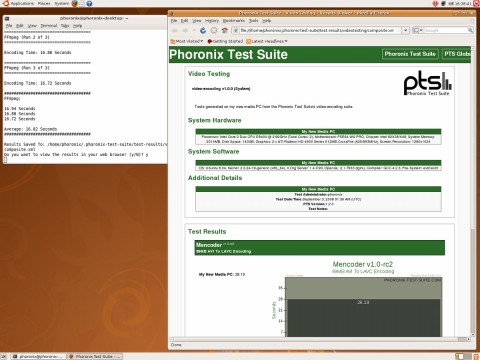Open the Help menu in Firefox
This screenshot has width=480, height=360.
tap(266, 21)
